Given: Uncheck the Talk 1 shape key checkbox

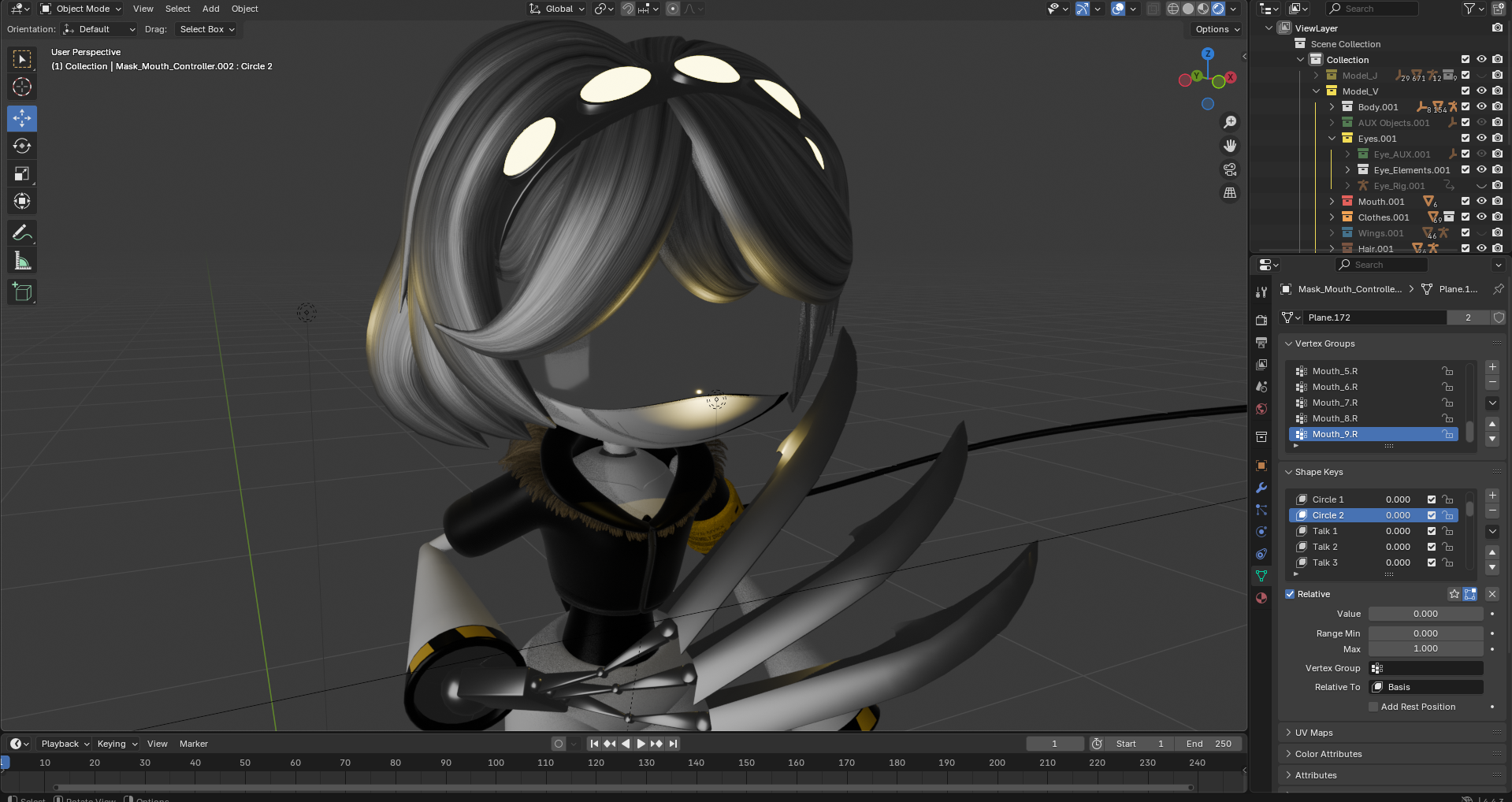Looking at the screenshot, I should (1432, 531).
